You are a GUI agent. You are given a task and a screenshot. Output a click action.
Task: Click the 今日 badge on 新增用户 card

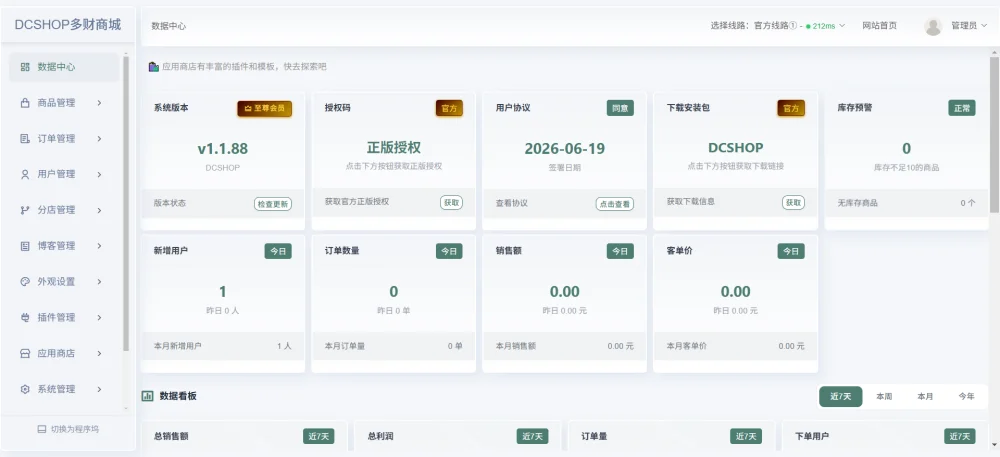pyautogui.click(x=278, y=251)
